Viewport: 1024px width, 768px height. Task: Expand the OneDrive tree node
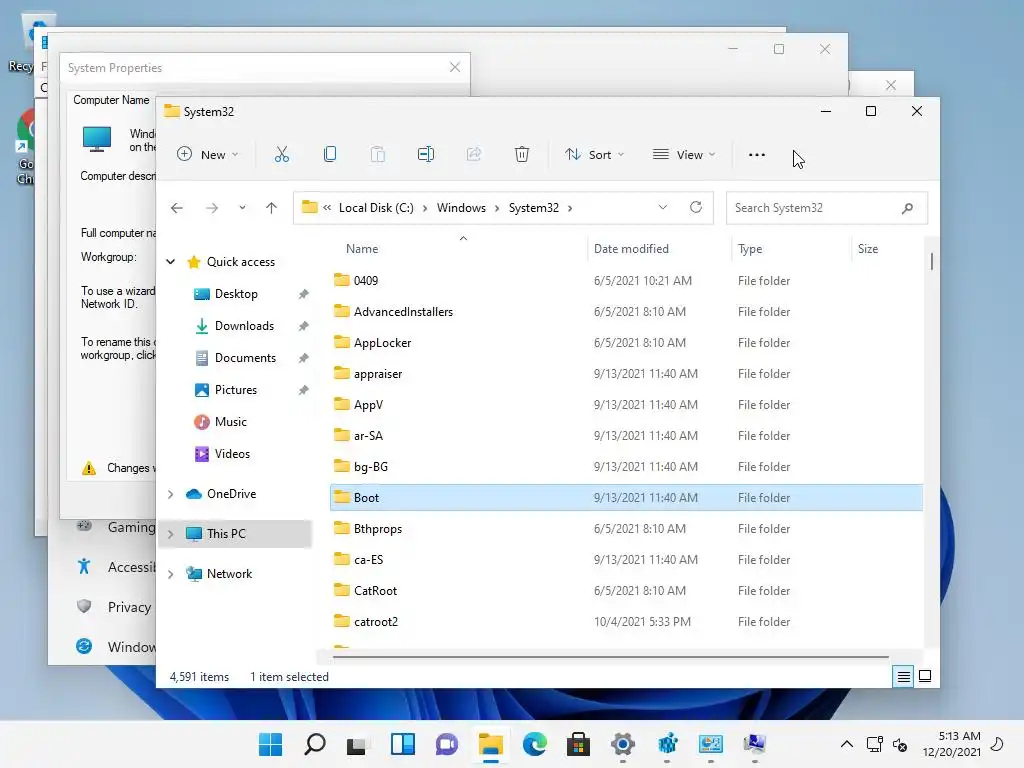coord(170,494)
